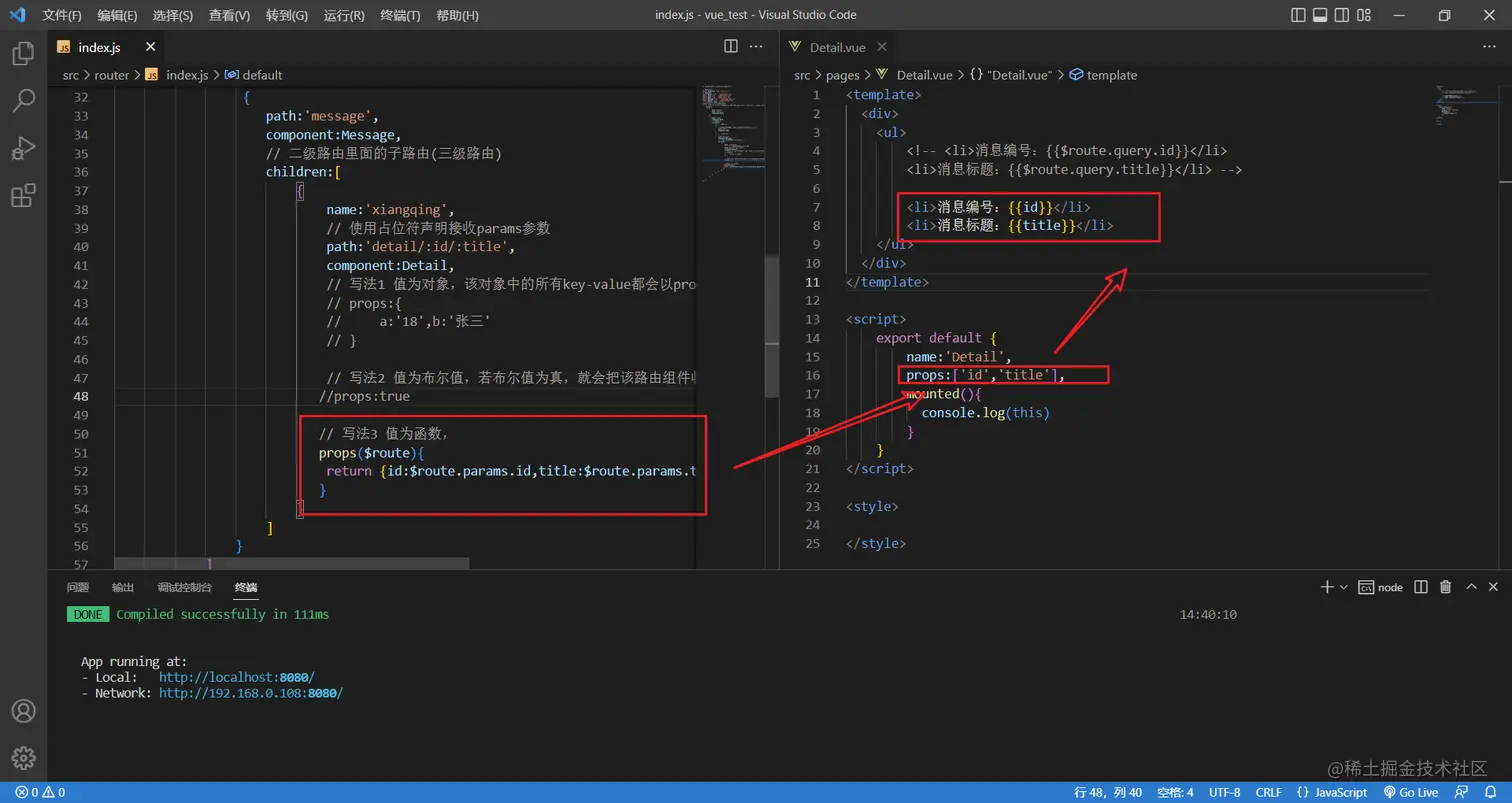Open the 终端(T) menu
This screenshot has width=1512, height=803.
point(400,15)
